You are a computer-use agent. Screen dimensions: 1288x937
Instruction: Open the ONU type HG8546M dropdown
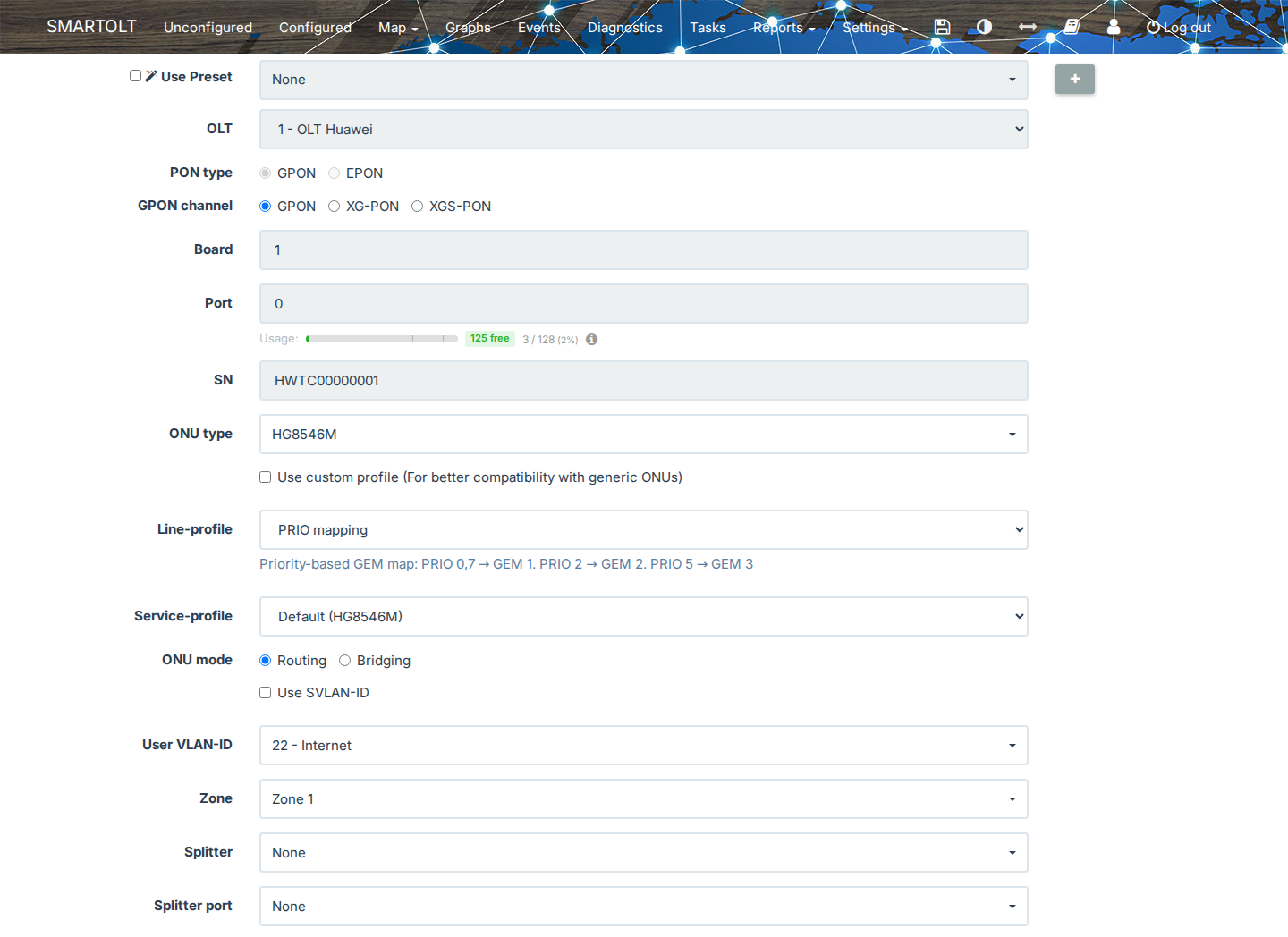(644, 434)
